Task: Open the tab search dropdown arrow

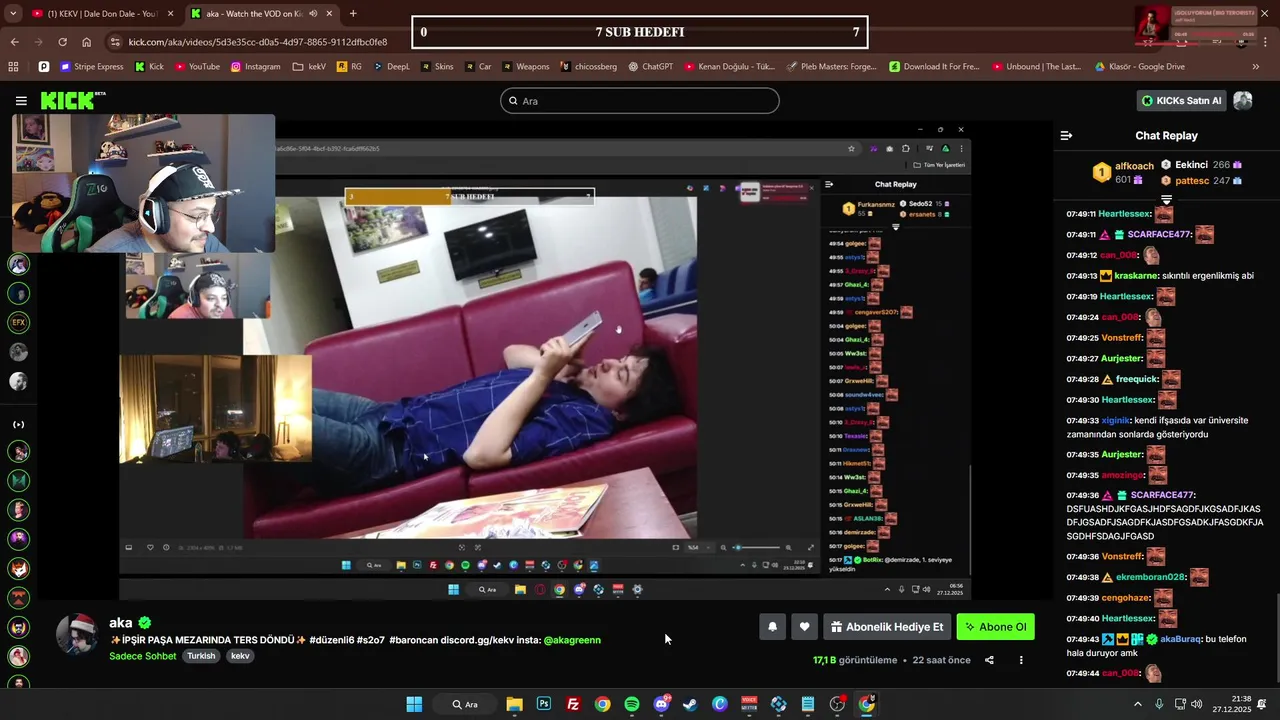Action: [12, 14]
